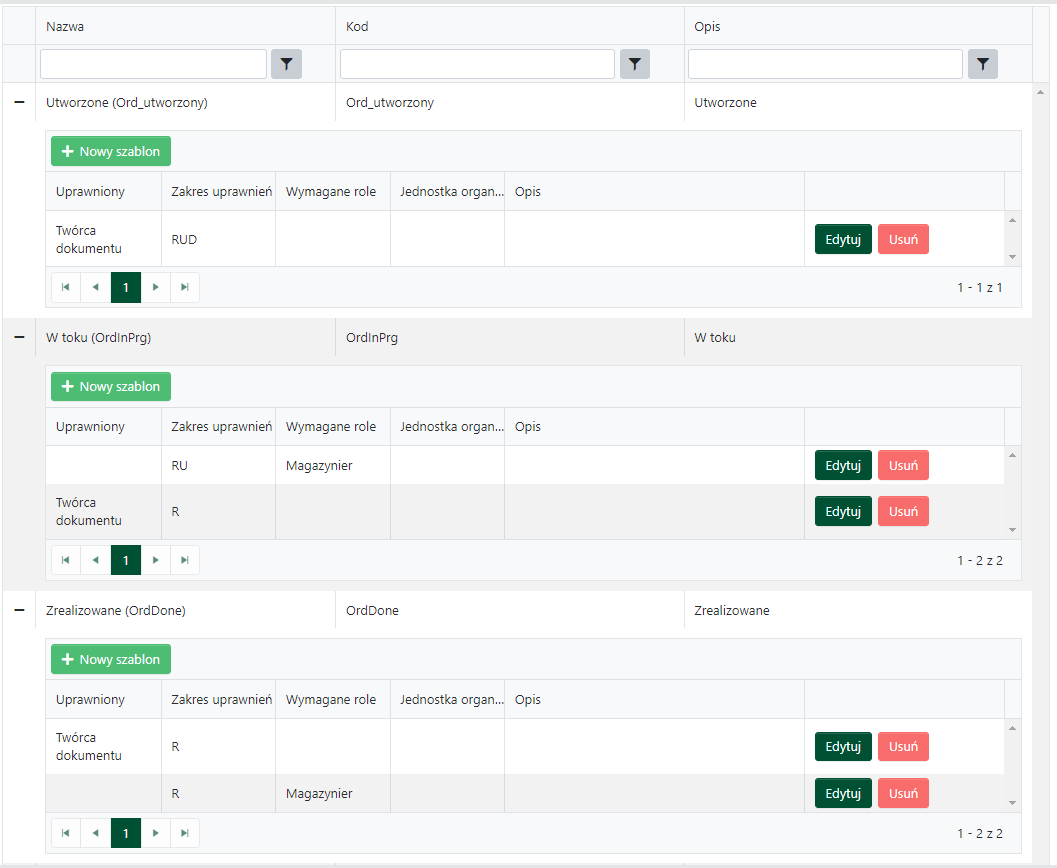Delete Magazynier template in Zrealizowane
Image resolution: width=1057 pixels, height=868 pixels.
point(903,793)
